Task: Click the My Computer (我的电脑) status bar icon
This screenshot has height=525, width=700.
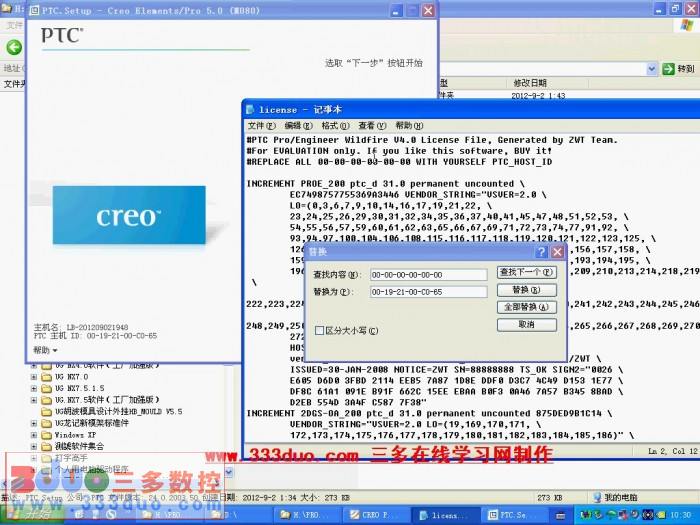Action: point(596,497)
